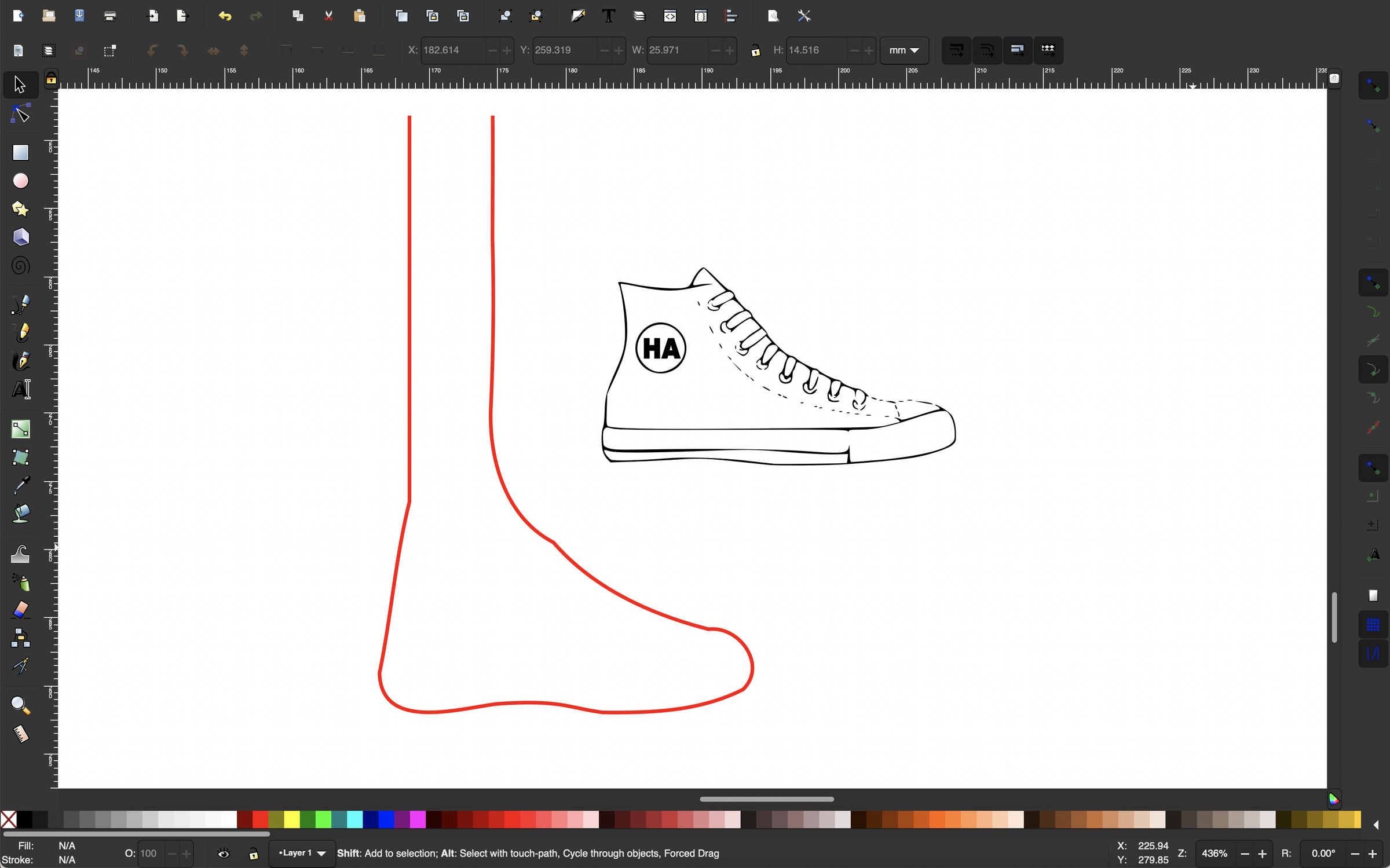1390x868 pixels.
Task: Click the HA logo on the sneaker
Action: [x=661, y=348]
